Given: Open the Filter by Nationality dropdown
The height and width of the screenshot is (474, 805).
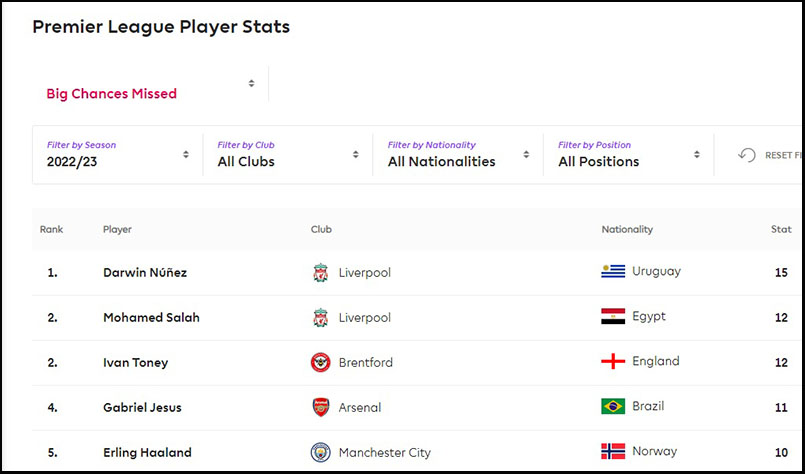Looking at the screenshot, I should click(458, 155).
